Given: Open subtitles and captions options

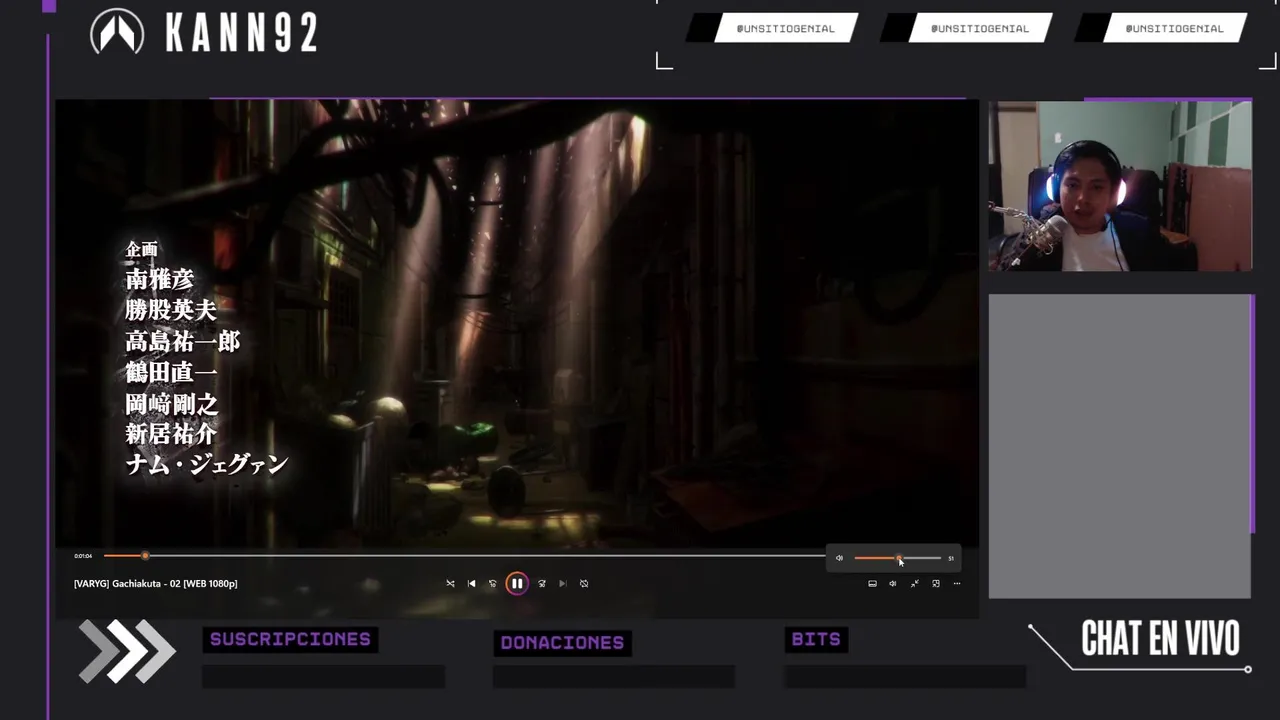Looking at the screenshot, I should coord(872,584).
